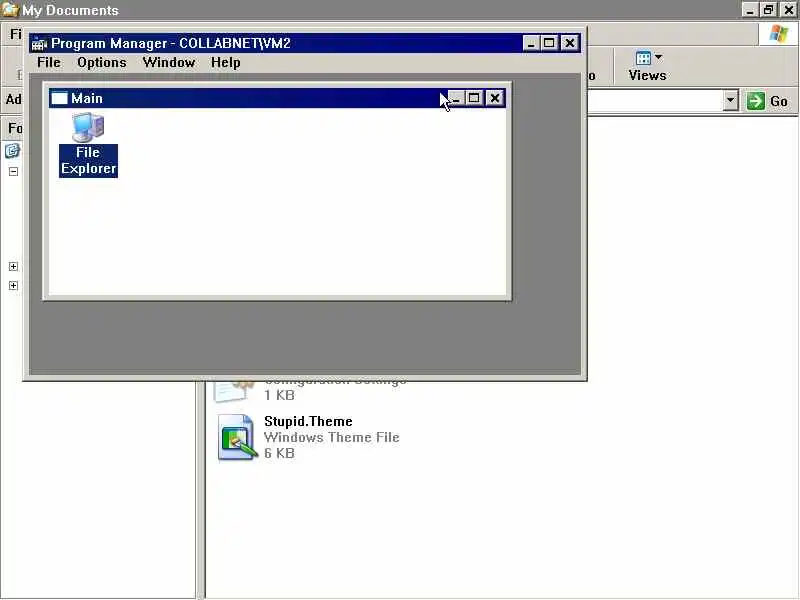Expand the upper collapsed folder tree node
800x600 pixels.
pyautogui.click(x=13, y=266)
